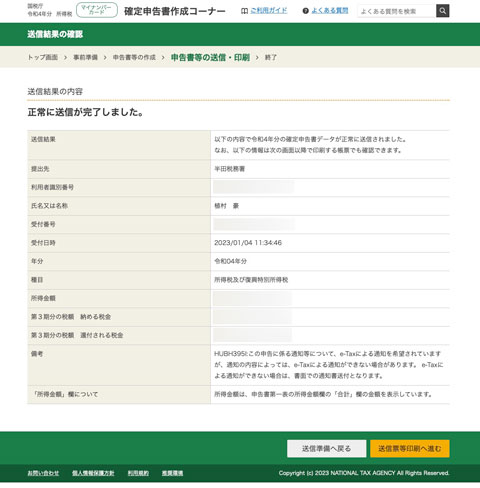Click the question mark icon beside よくある質問
Image resolution: width=480 pixels, height=488 pixels.
tap(305, 11)
